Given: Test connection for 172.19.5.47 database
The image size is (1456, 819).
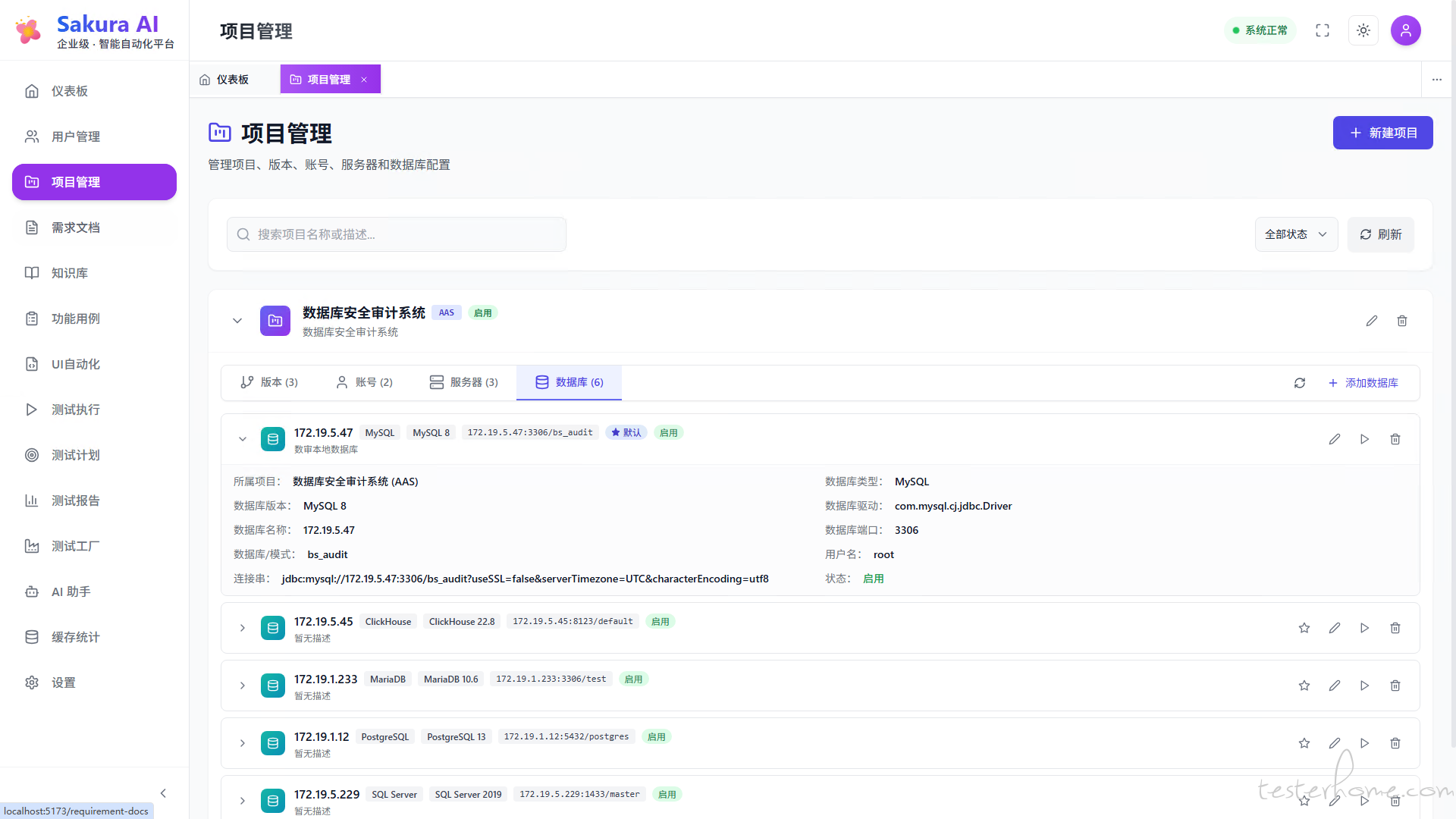Looking at the screenshot, I should (x=1364, y=439).
